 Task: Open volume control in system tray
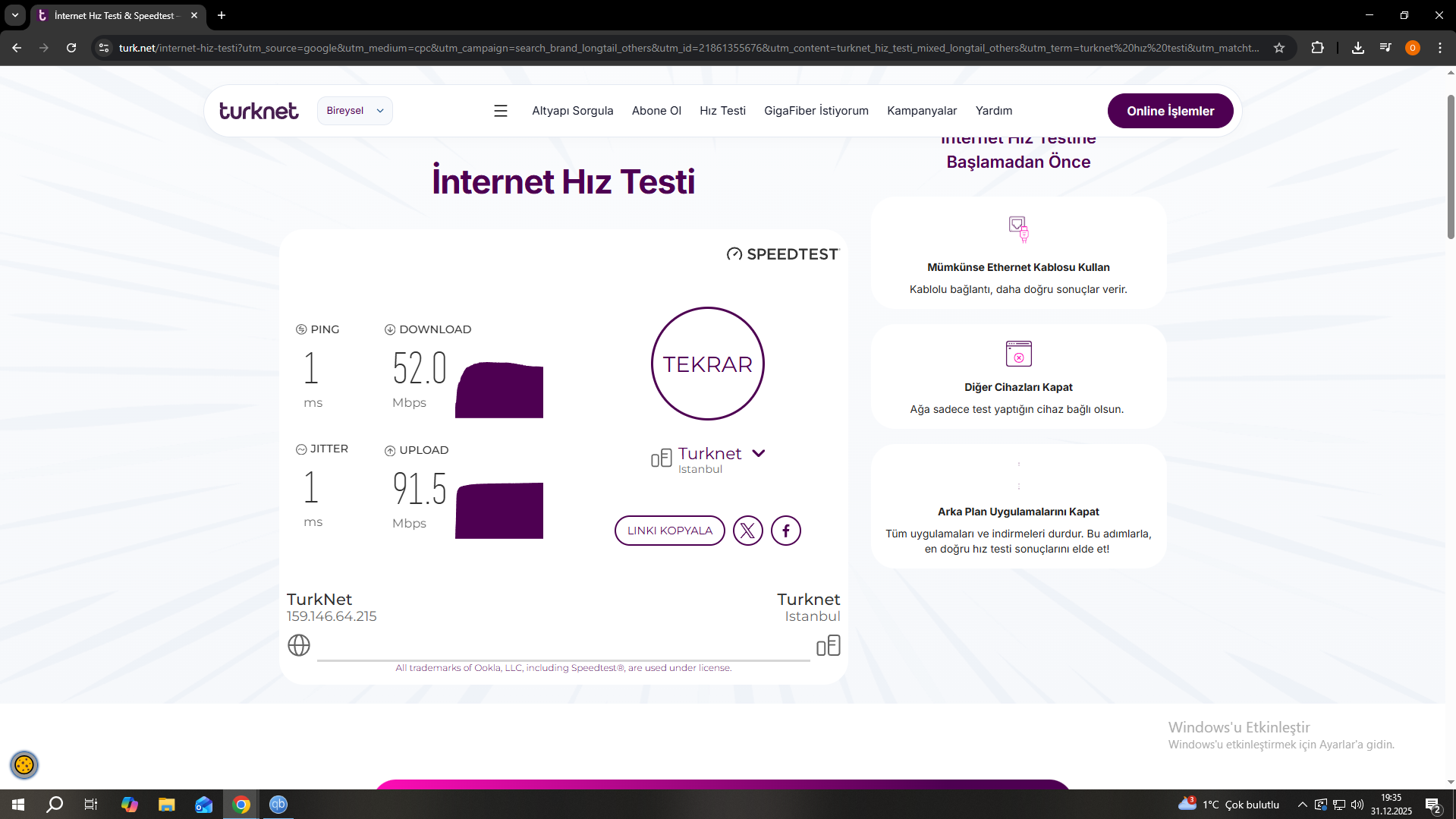[x=1357, y=805]
